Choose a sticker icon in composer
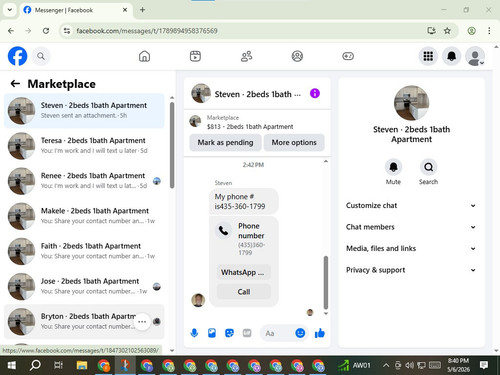 coord(229,333)
